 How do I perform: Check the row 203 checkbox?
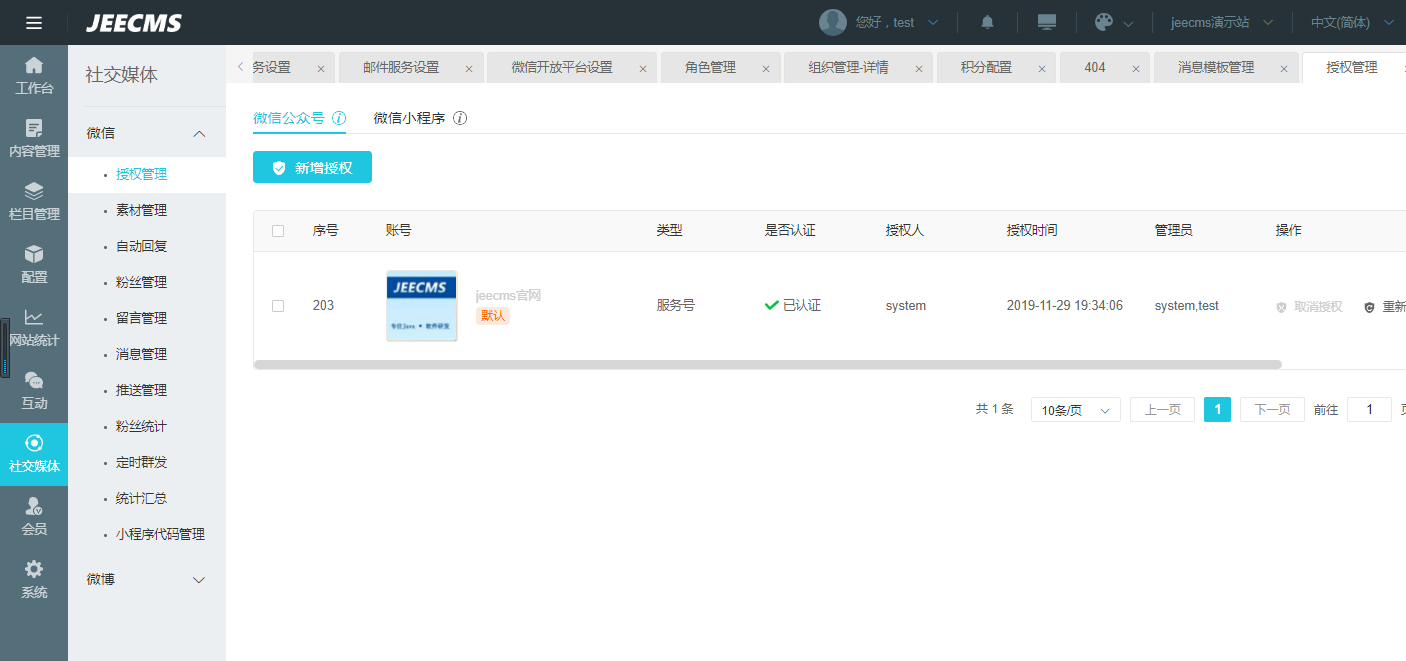[x=278, y=306]
